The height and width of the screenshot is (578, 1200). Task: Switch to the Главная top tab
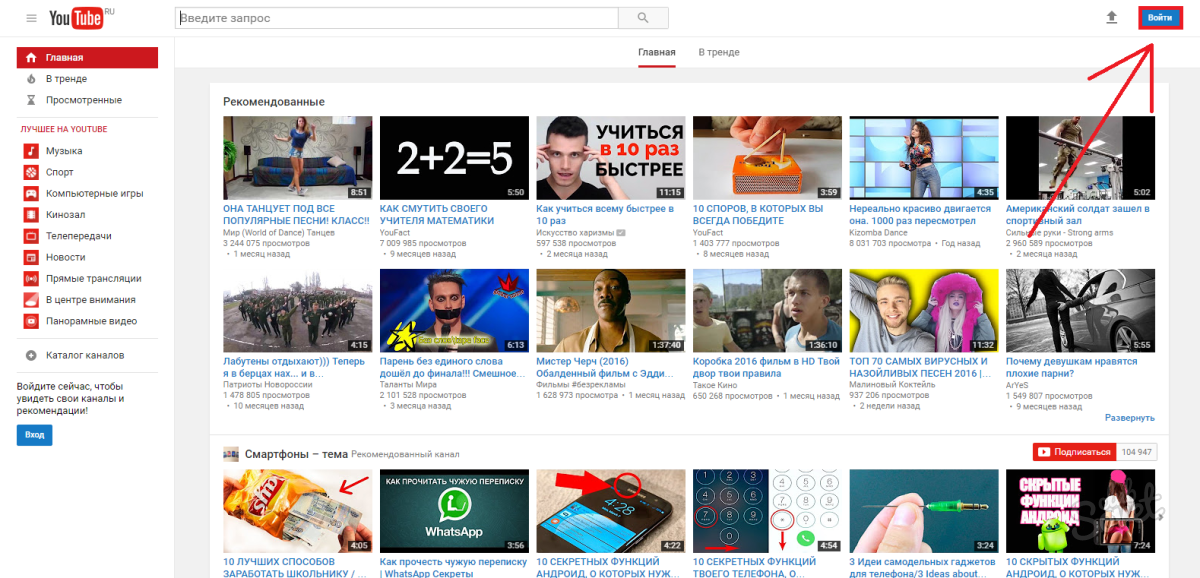[657, 52]
